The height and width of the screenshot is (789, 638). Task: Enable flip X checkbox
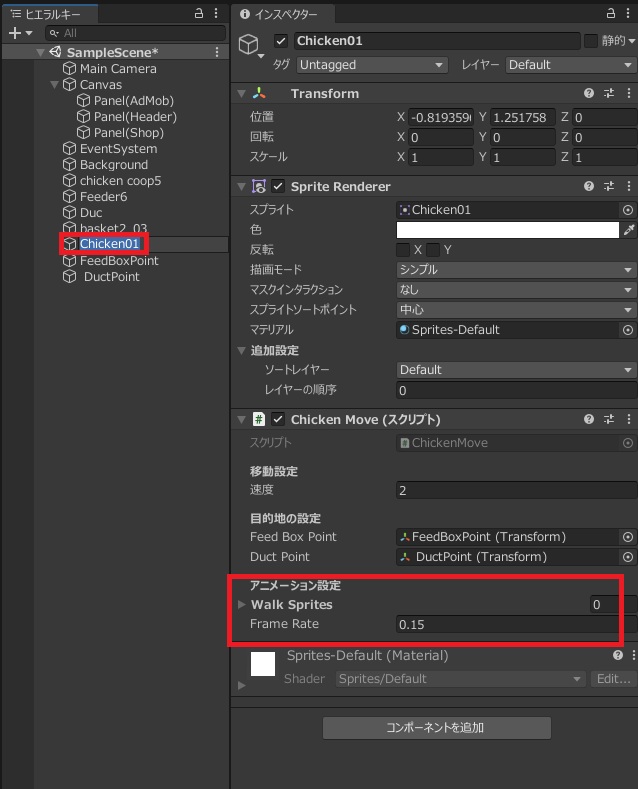(404, 250)
